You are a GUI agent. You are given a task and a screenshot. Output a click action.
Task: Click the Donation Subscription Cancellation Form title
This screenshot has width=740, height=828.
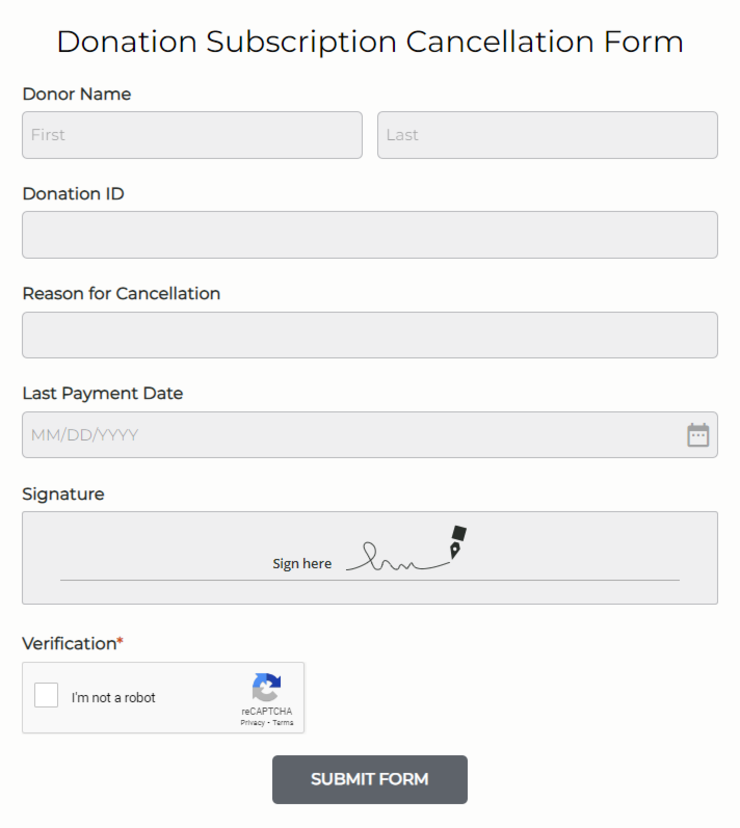[369, 42]
